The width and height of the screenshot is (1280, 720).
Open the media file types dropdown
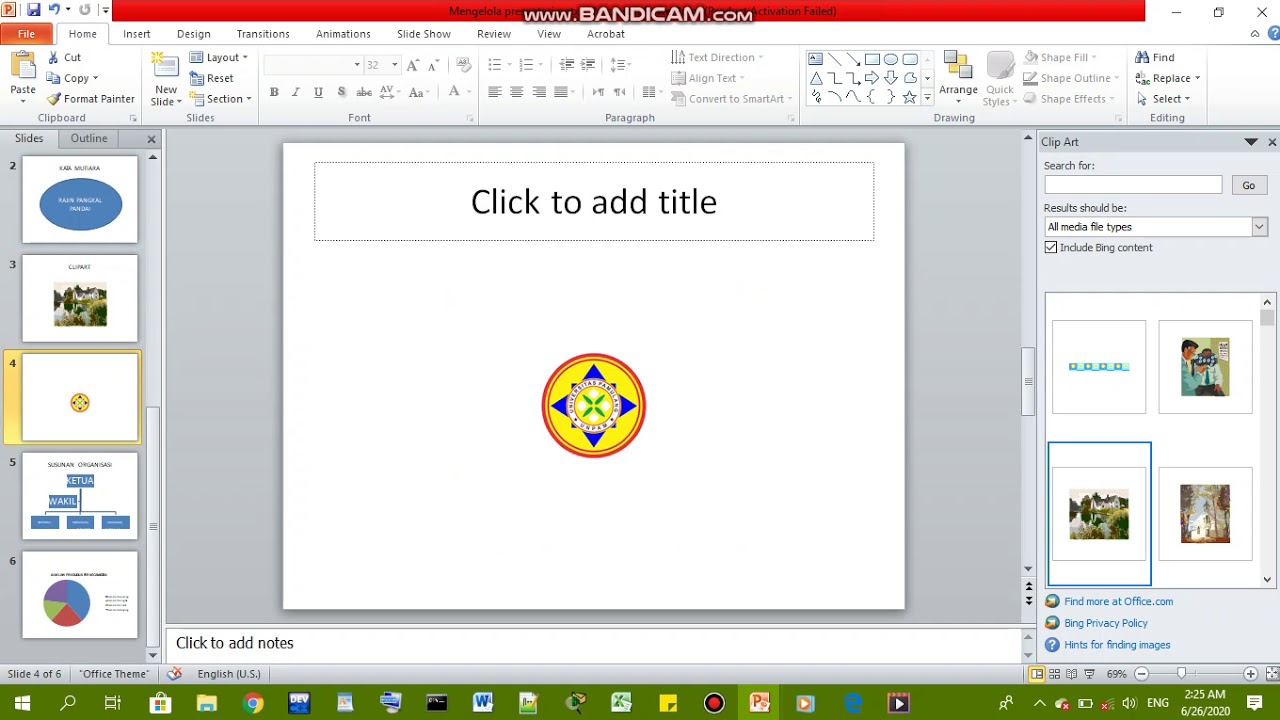(1259, 227)
